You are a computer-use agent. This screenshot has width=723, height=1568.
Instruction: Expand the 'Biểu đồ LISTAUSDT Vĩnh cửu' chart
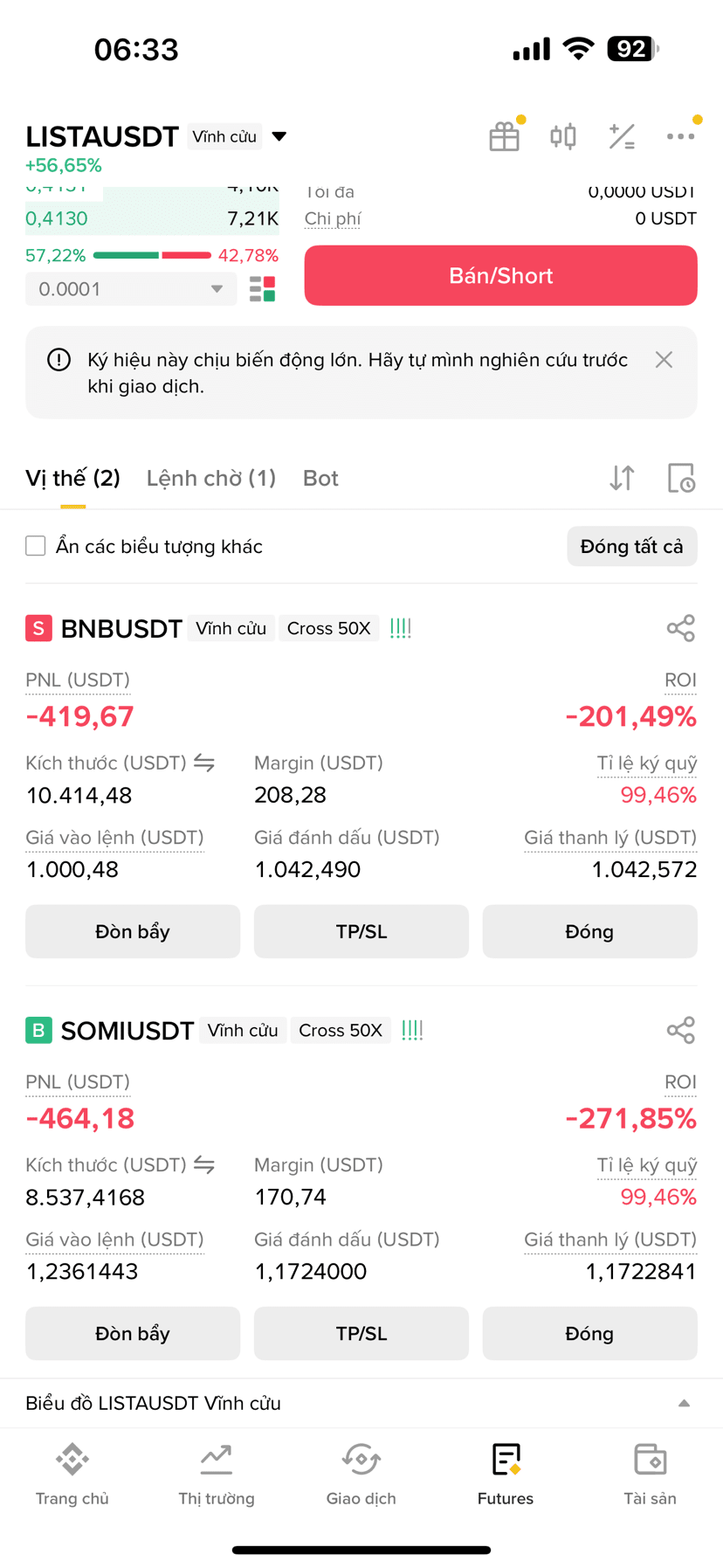361,1403
